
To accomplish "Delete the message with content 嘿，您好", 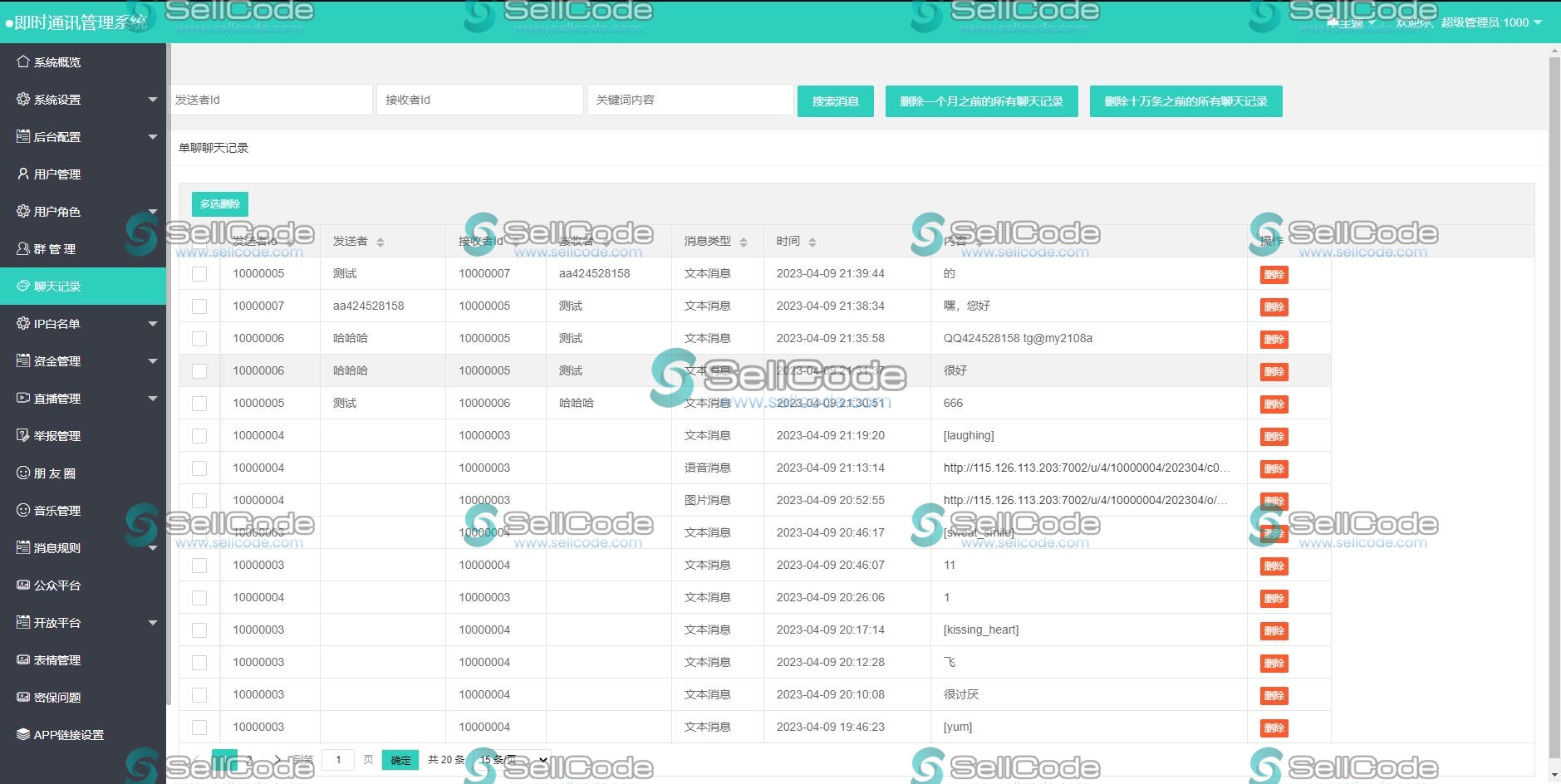I will point(1274,306).
